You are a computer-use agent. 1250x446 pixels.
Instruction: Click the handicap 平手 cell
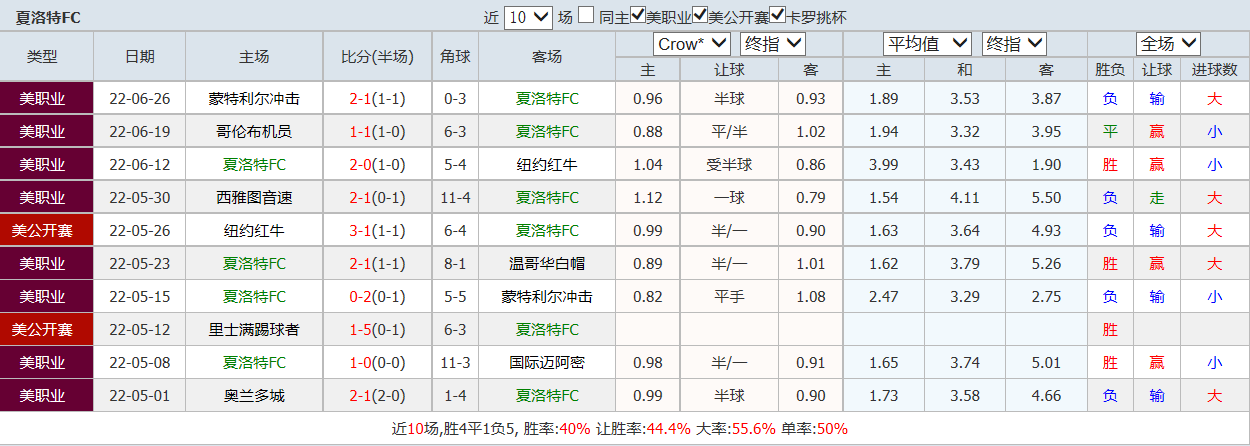coord(729,297)
